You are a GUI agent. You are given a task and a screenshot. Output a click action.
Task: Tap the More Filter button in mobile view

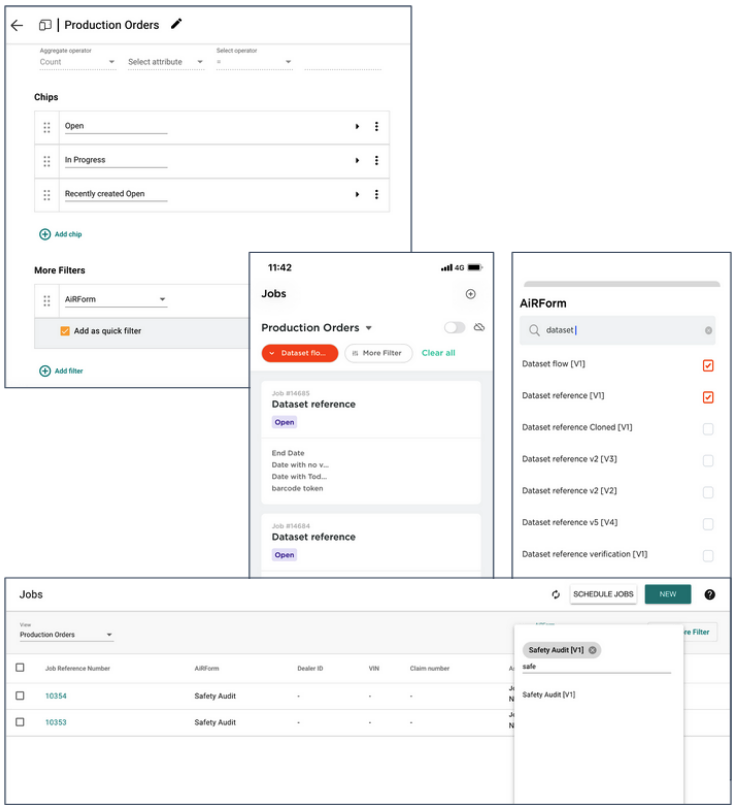(378, 353)
